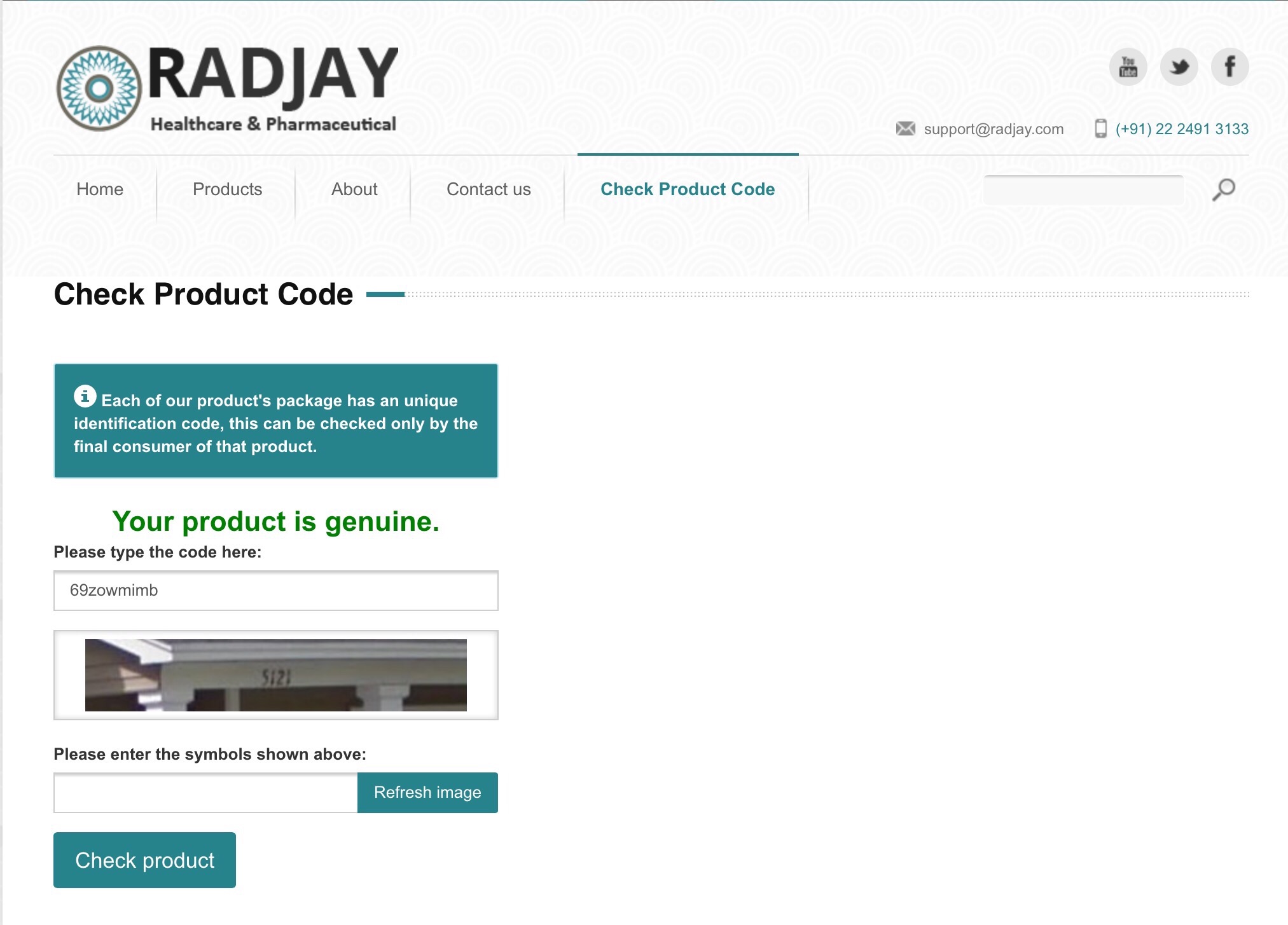Click the Check Product Code tab
This screenshot has width=1288, height=925.
[688, 188]
